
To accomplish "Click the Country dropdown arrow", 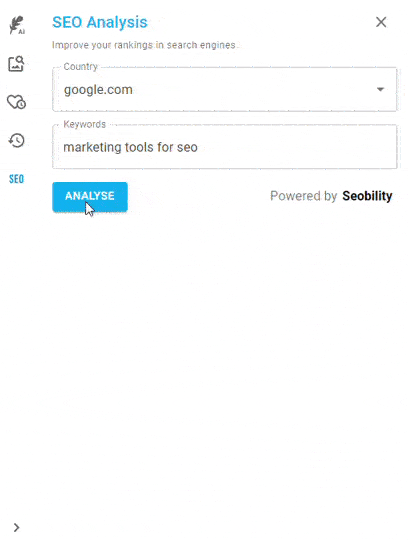I will point(380,90).
